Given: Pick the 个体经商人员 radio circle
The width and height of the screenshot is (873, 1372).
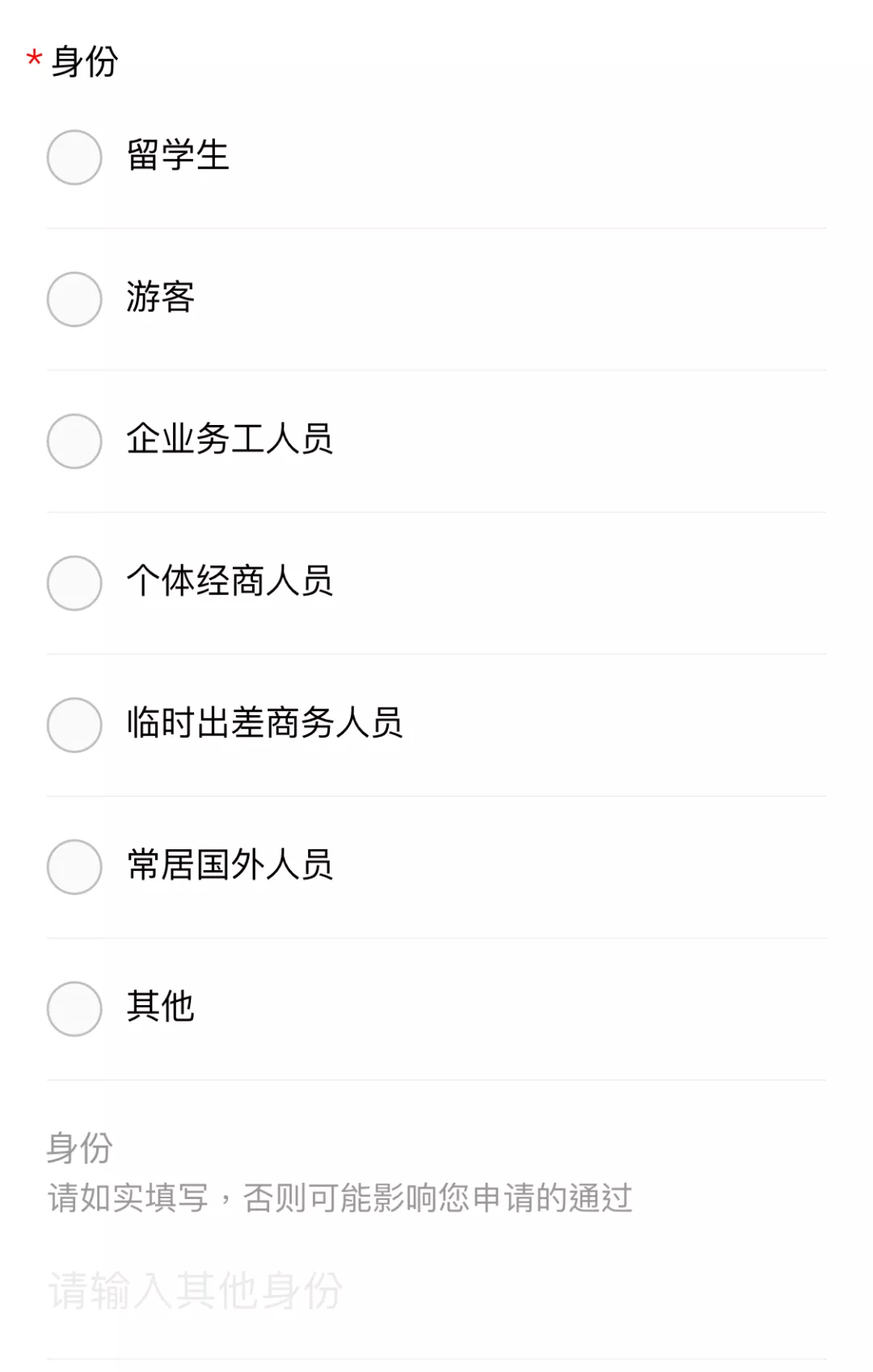Looking at the screenshot, I should 74,583.
